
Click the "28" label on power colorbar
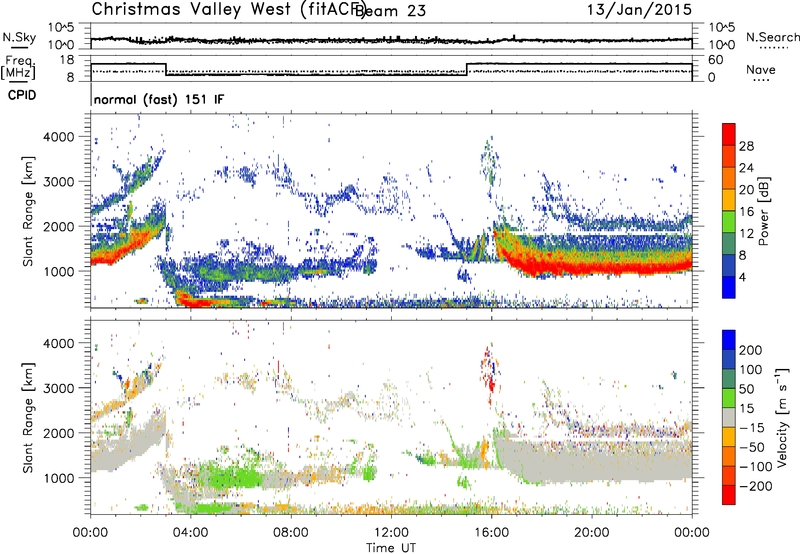point(746,146)
